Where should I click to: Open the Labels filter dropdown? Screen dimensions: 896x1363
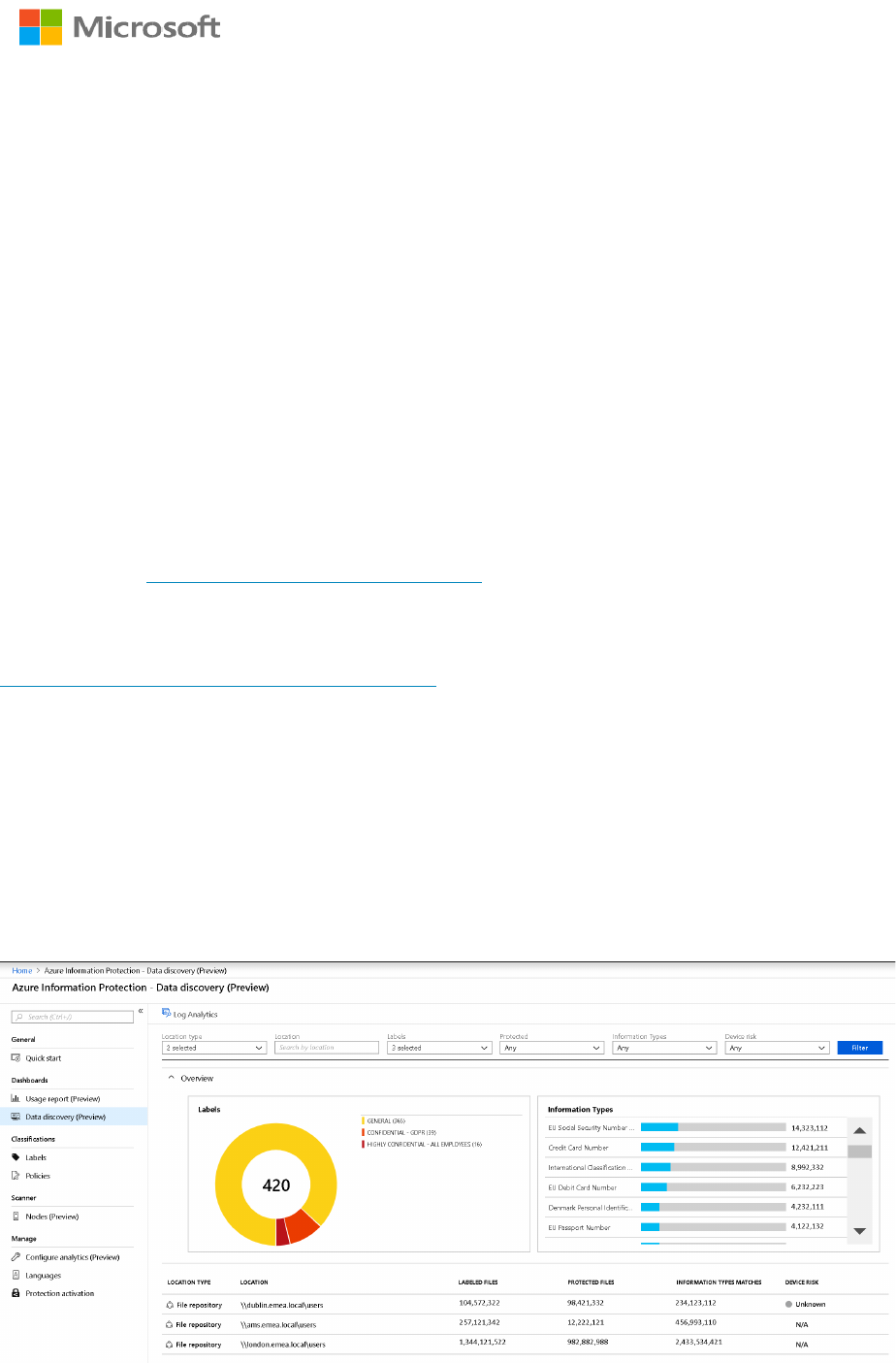439,1048
